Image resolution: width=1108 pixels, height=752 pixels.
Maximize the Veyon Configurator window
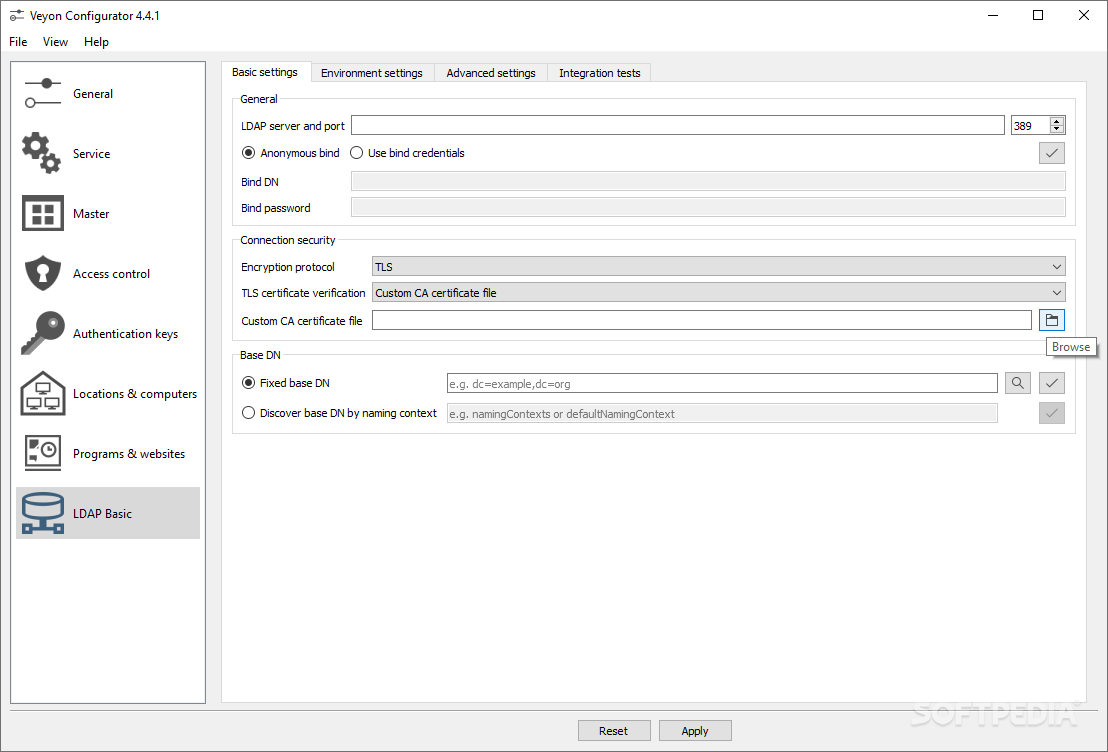point(1038,16)
